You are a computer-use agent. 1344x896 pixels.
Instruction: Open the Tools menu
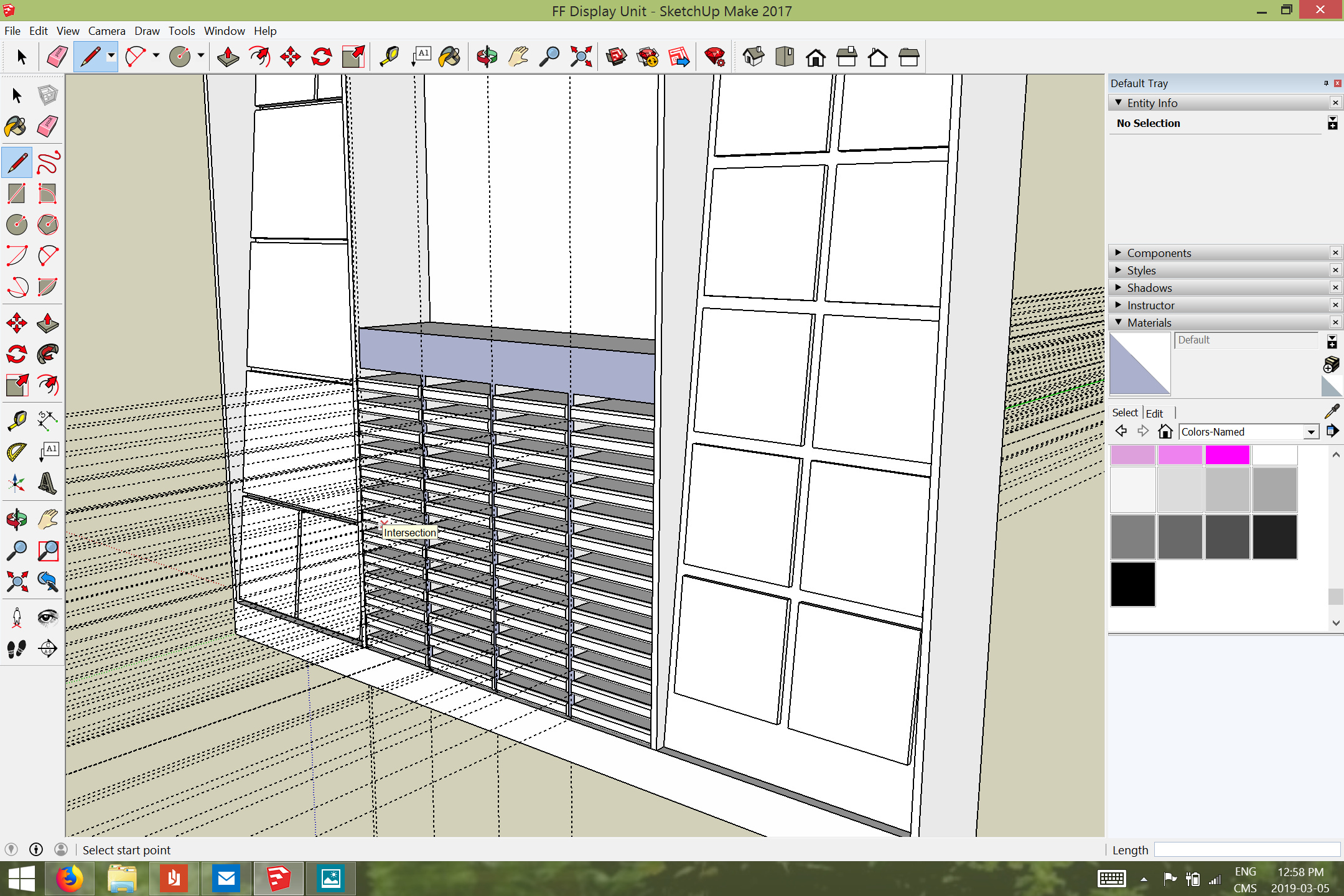(181, 30)
